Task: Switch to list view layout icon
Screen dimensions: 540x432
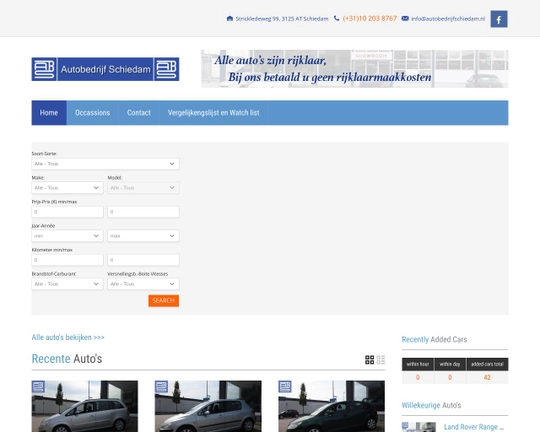Action: tap(381, 360)
